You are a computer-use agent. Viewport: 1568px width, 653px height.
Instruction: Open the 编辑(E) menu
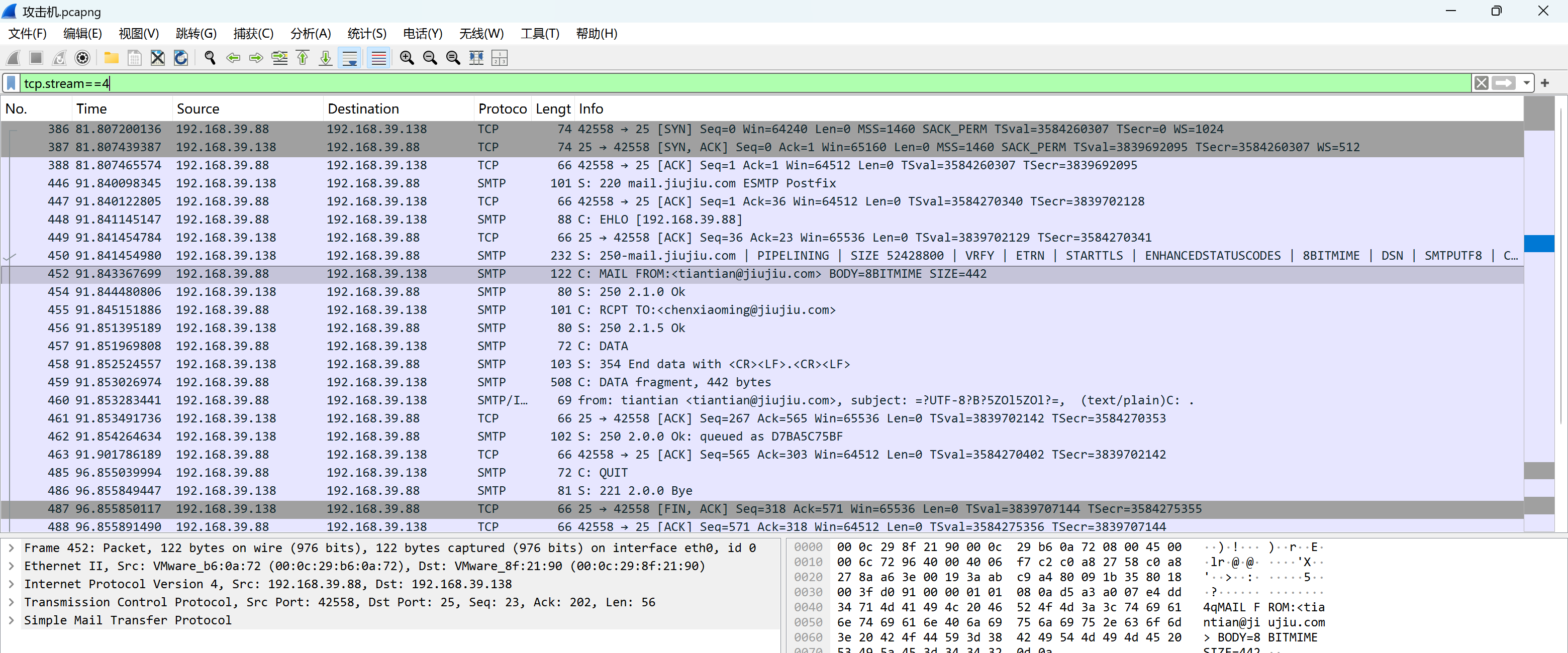pyautogui.click(x=83, y=34)
